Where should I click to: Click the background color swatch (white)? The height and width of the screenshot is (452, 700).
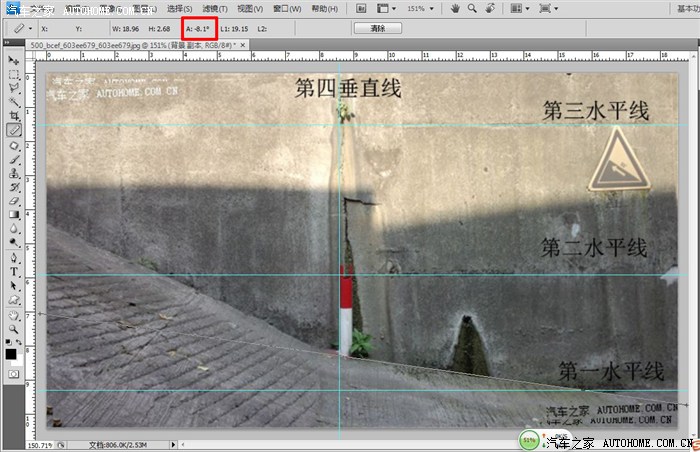point(20,361)
